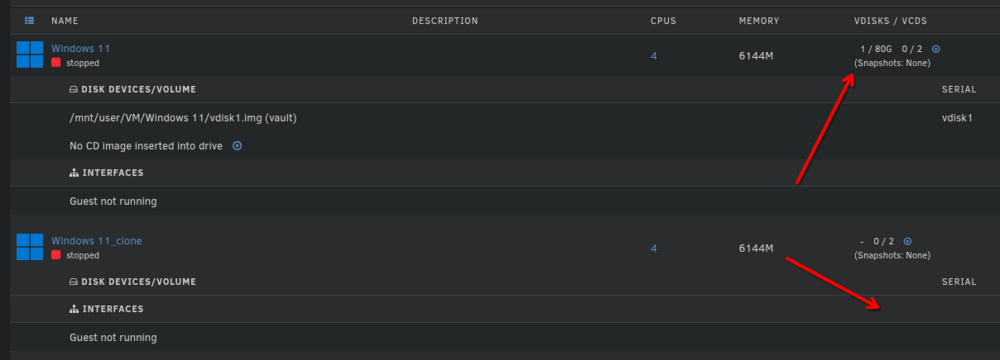Sort by the MEMORY column header

tap(759, 21)
